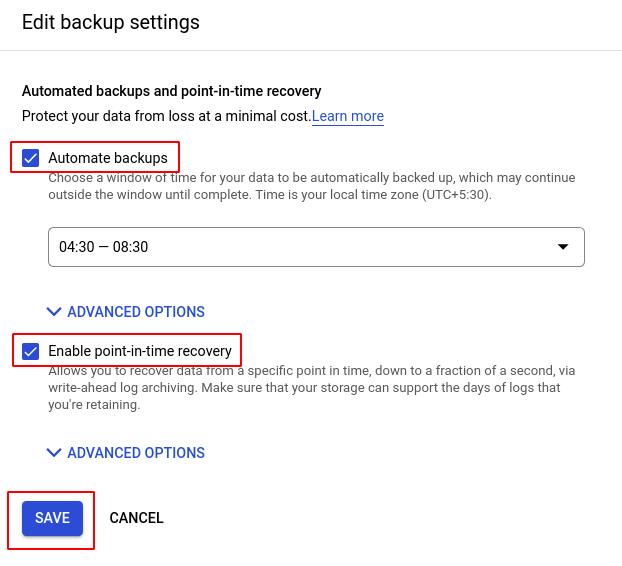Click the dropdown arrow in the backup window field

point(562,246)
